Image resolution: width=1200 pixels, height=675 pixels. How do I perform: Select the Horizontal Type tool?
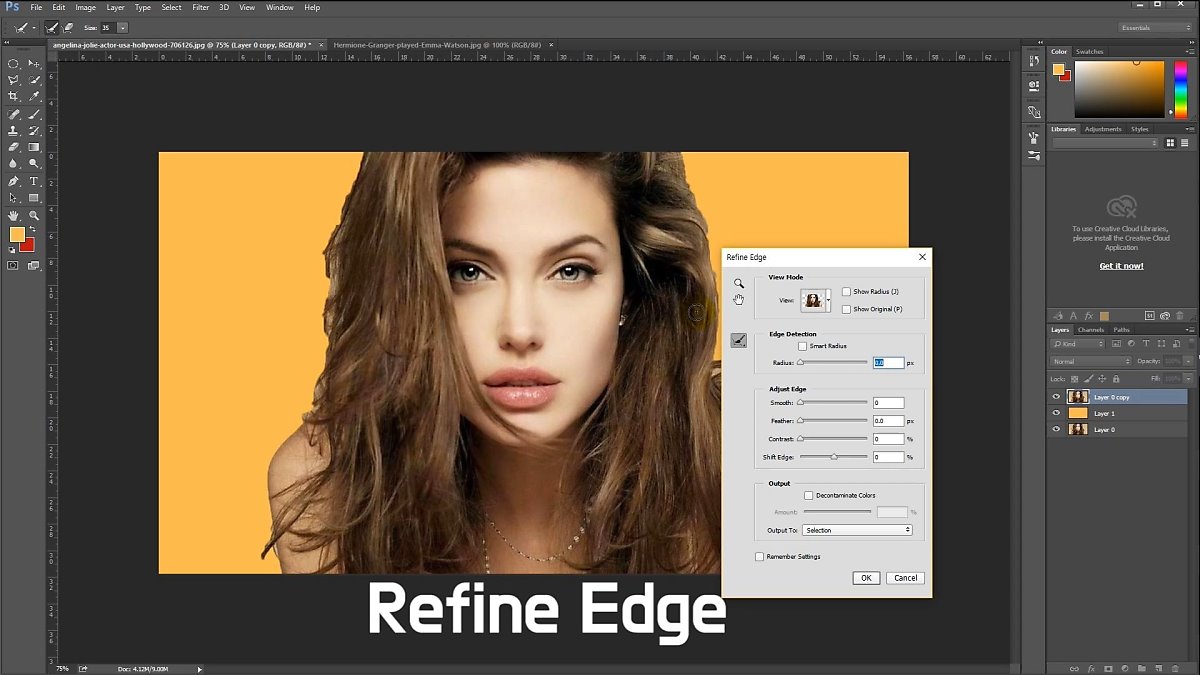tap(34, 181)
